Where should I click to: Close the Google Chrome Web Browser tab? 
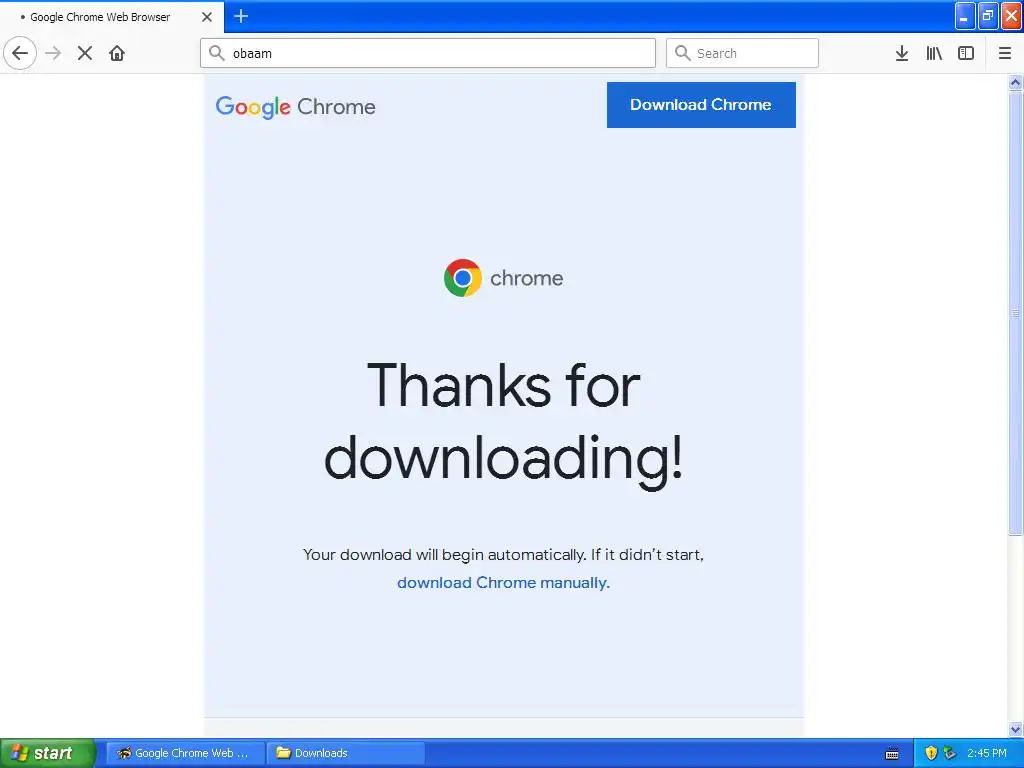[207, 17]
